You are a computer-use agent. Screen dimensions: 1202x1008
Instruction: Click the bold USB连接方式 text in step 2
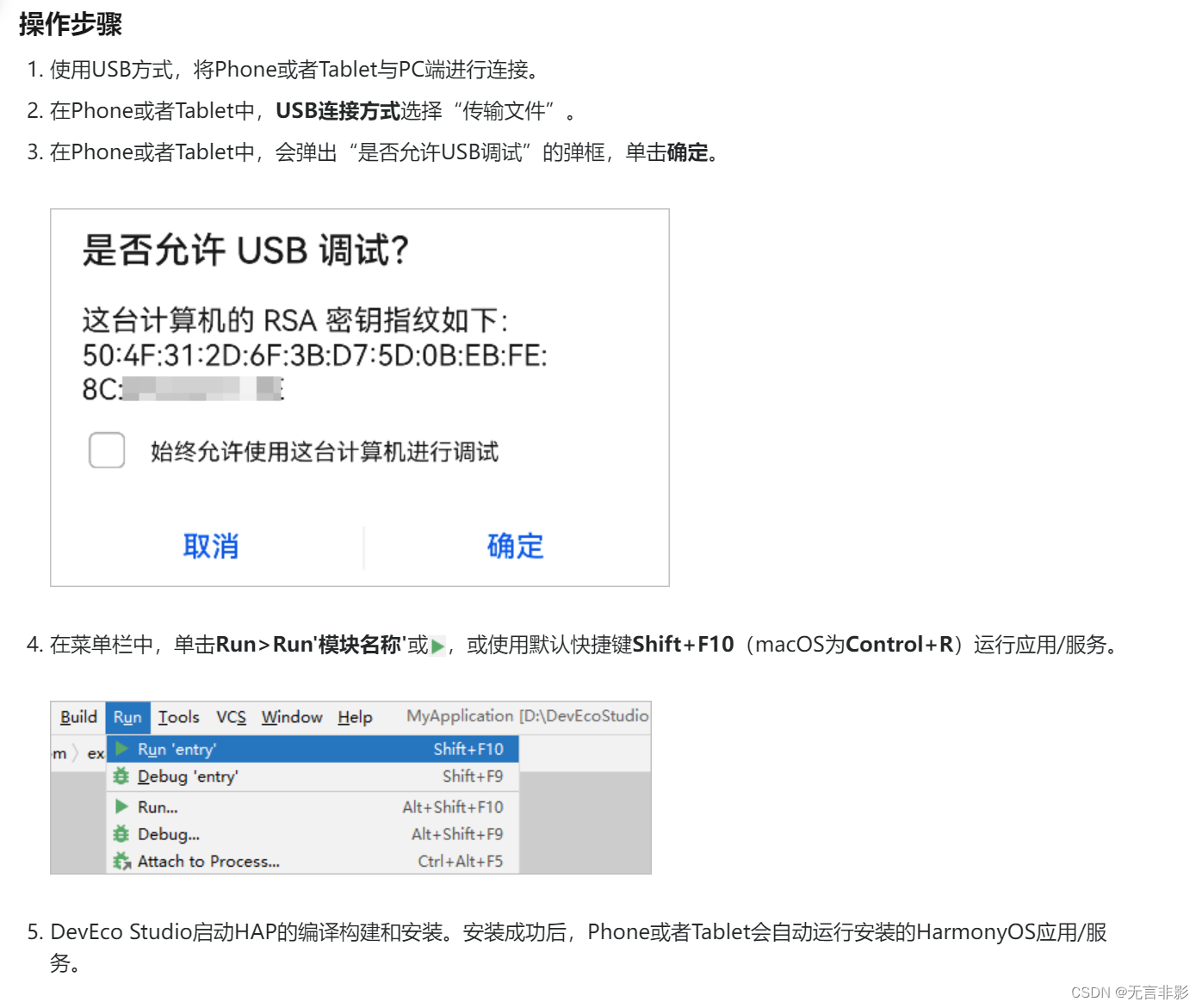point(338,111)
